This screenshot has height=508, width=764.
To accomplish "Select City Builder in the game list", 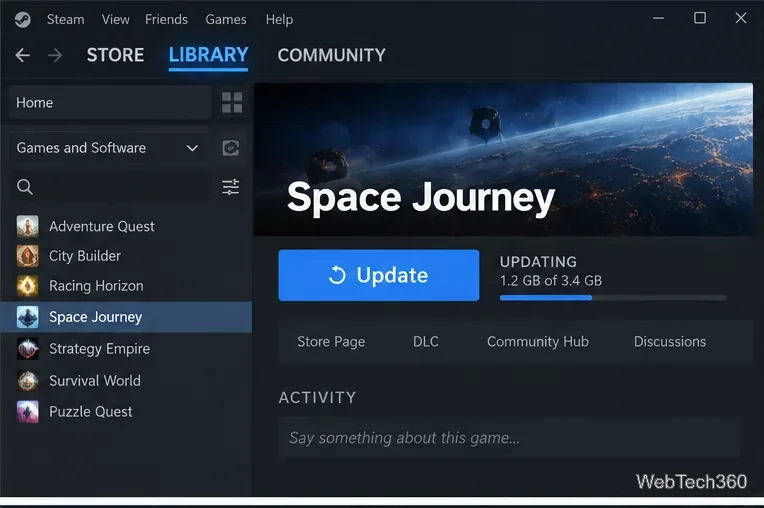I will (126, 256).
